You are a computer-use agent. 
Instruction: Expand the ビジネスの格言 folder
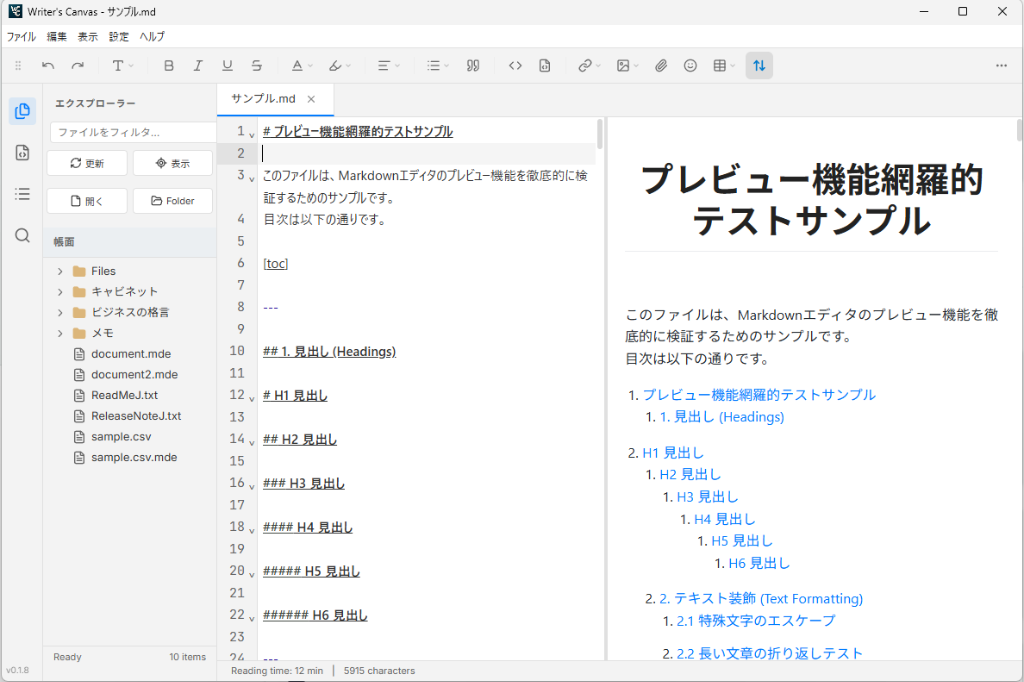[x=60, y=312]
